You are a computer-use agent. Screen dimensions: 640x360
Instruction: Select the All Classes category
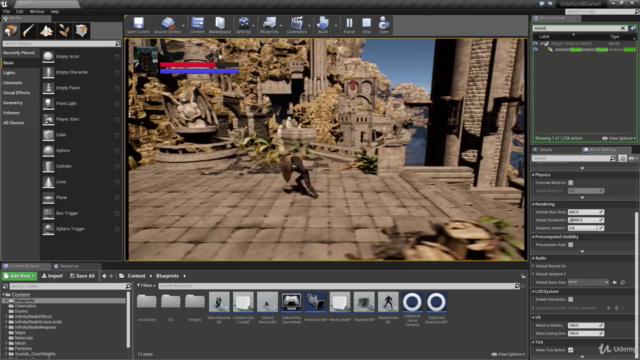tap(13, 123)
